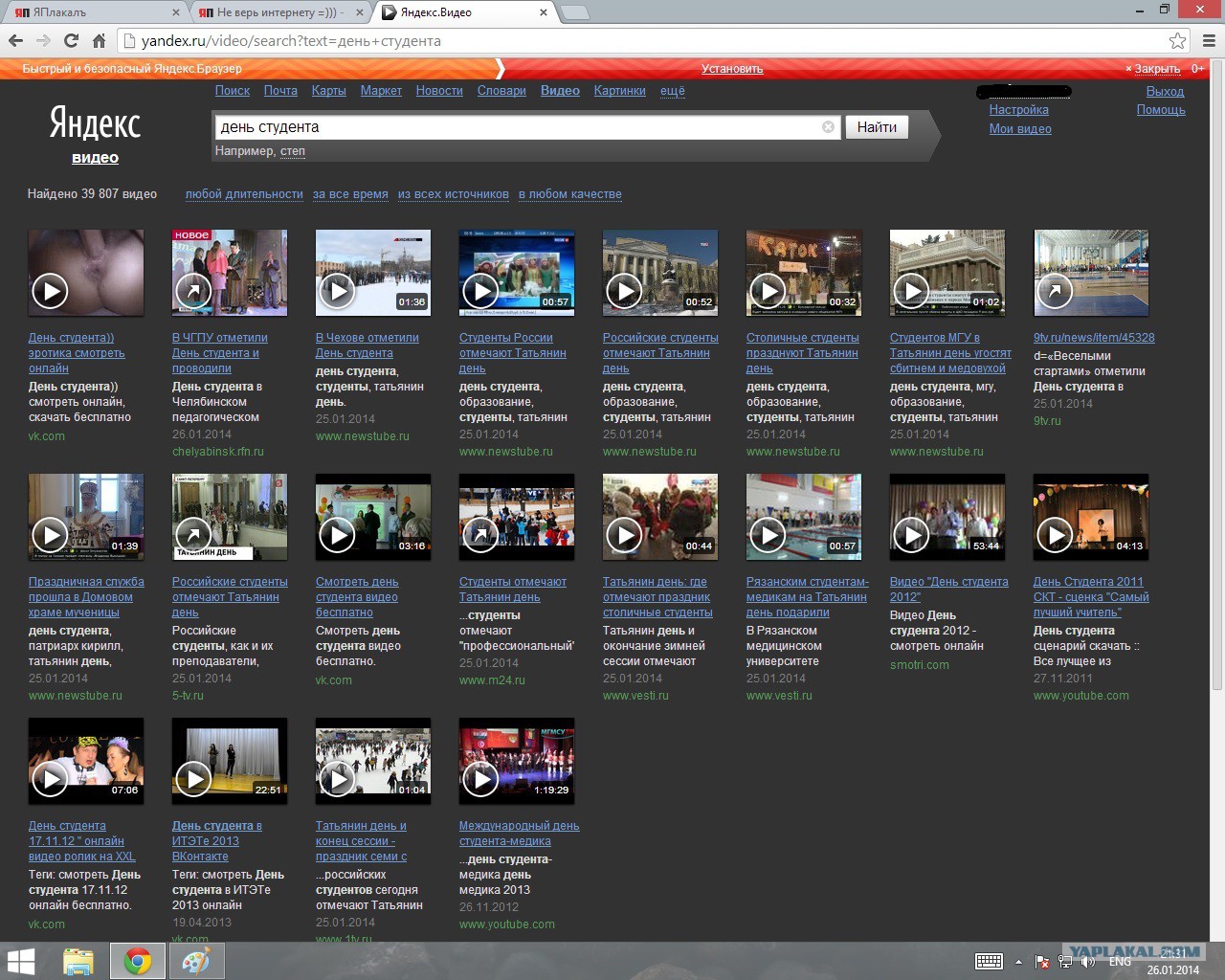The height and width of the screenshot is (980, 1225).
Task: Click the smotri.com source text
Action: pyautogui.click(x=920, y=665)
